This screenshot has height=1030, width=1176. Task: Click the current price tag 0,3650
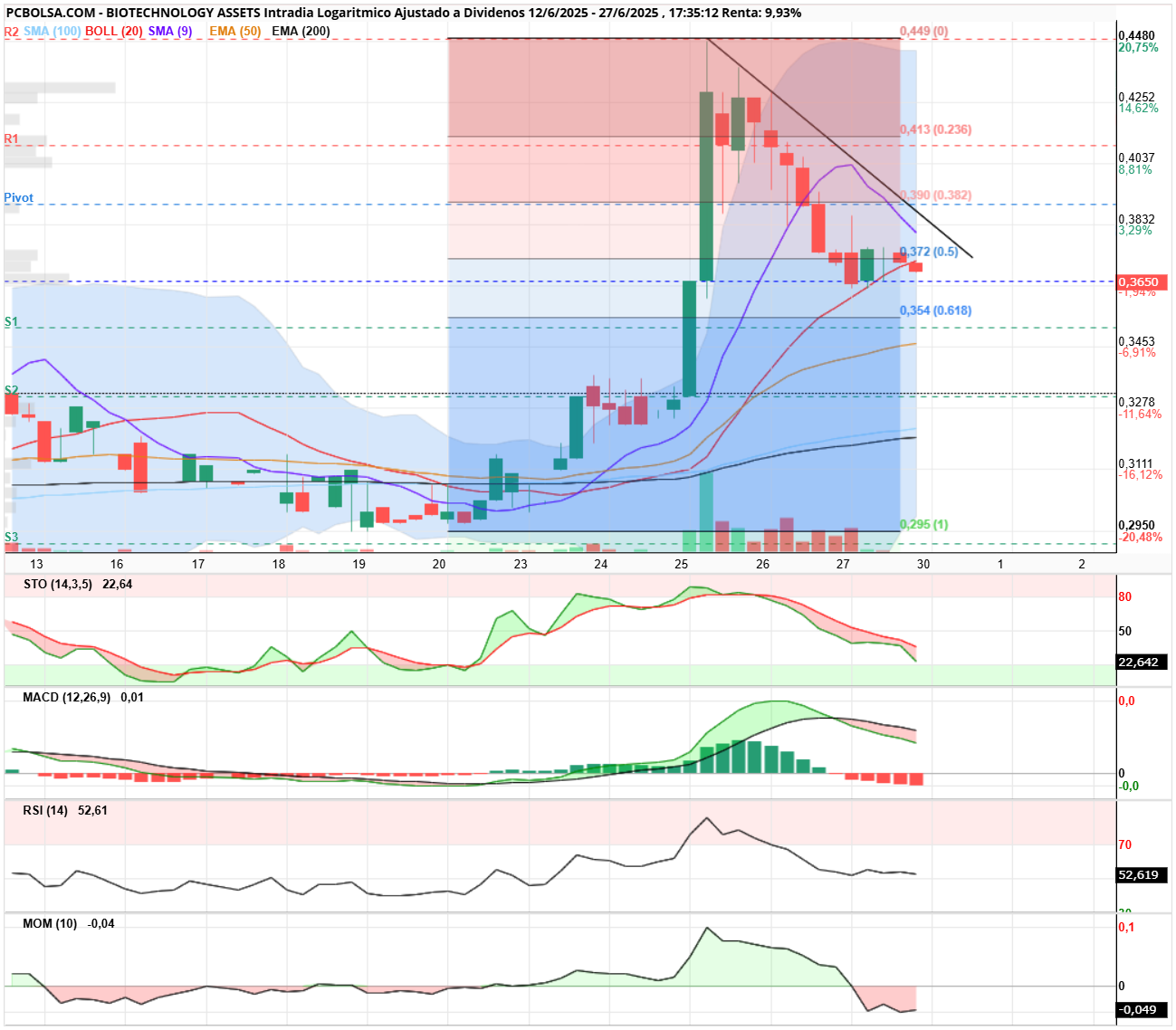tap(1143, 282)
